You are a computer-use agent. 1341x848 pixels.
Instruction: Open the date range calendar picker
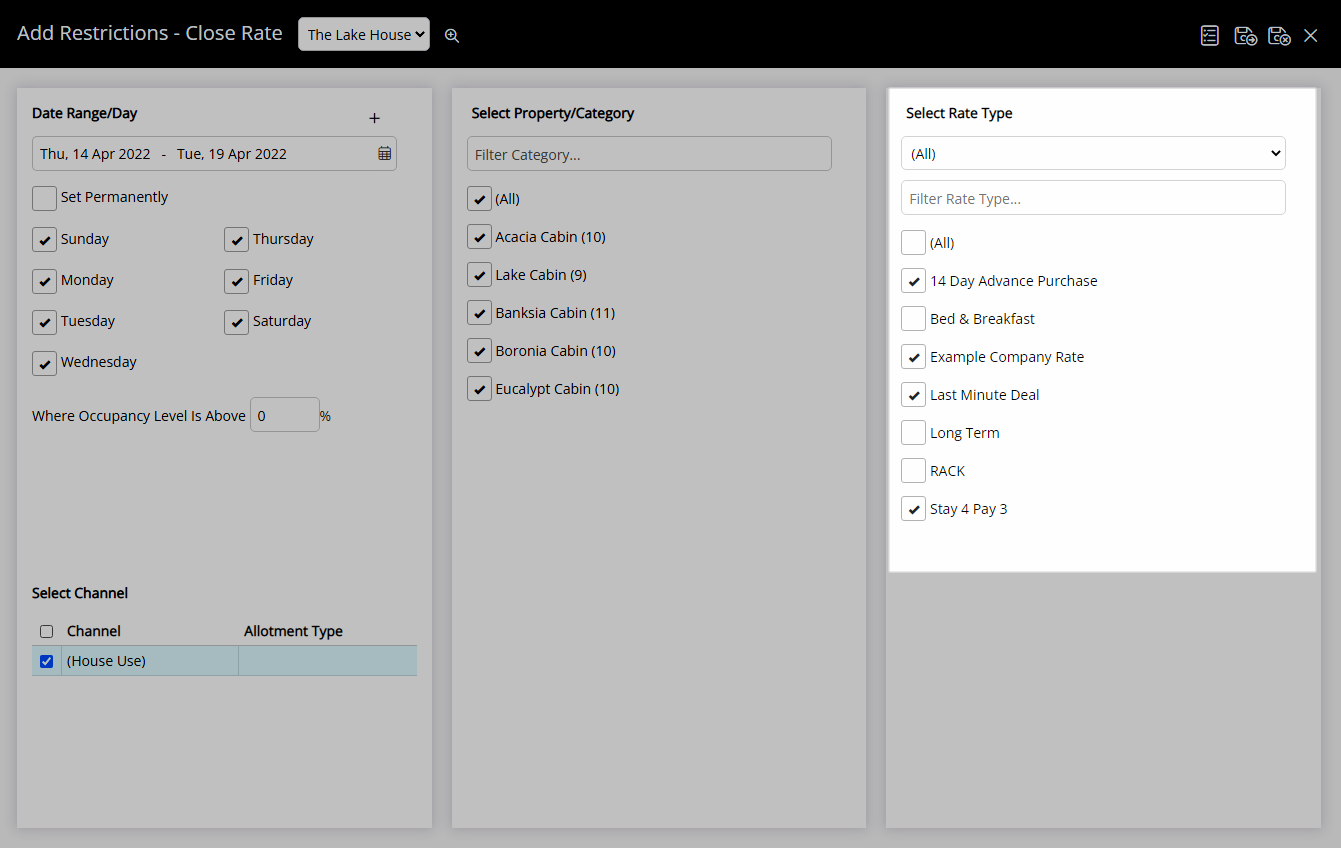pyautogui.click(x=385, y=153)
